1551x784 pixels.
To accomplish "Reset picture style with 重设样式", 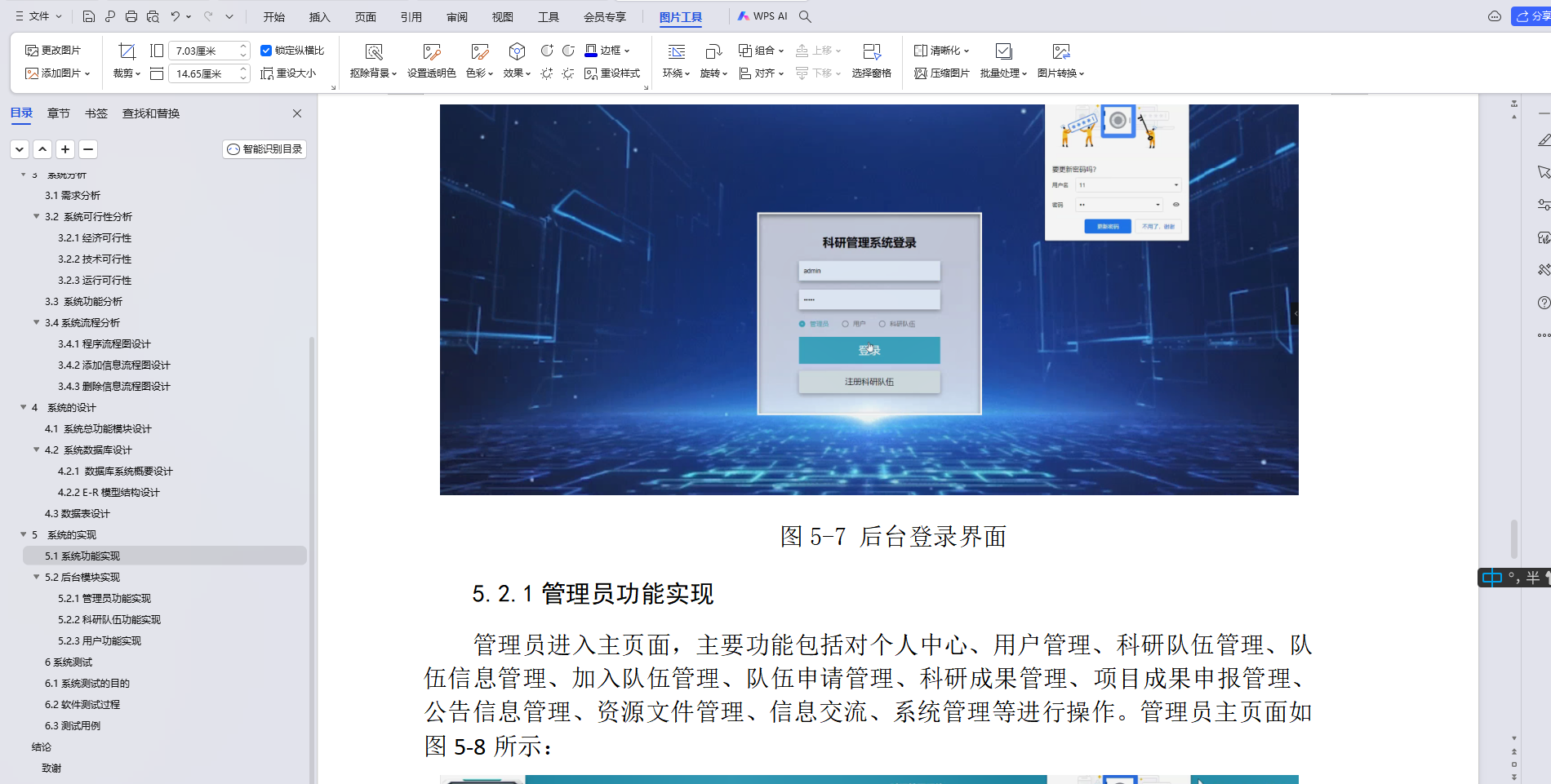I will [612, 73].
